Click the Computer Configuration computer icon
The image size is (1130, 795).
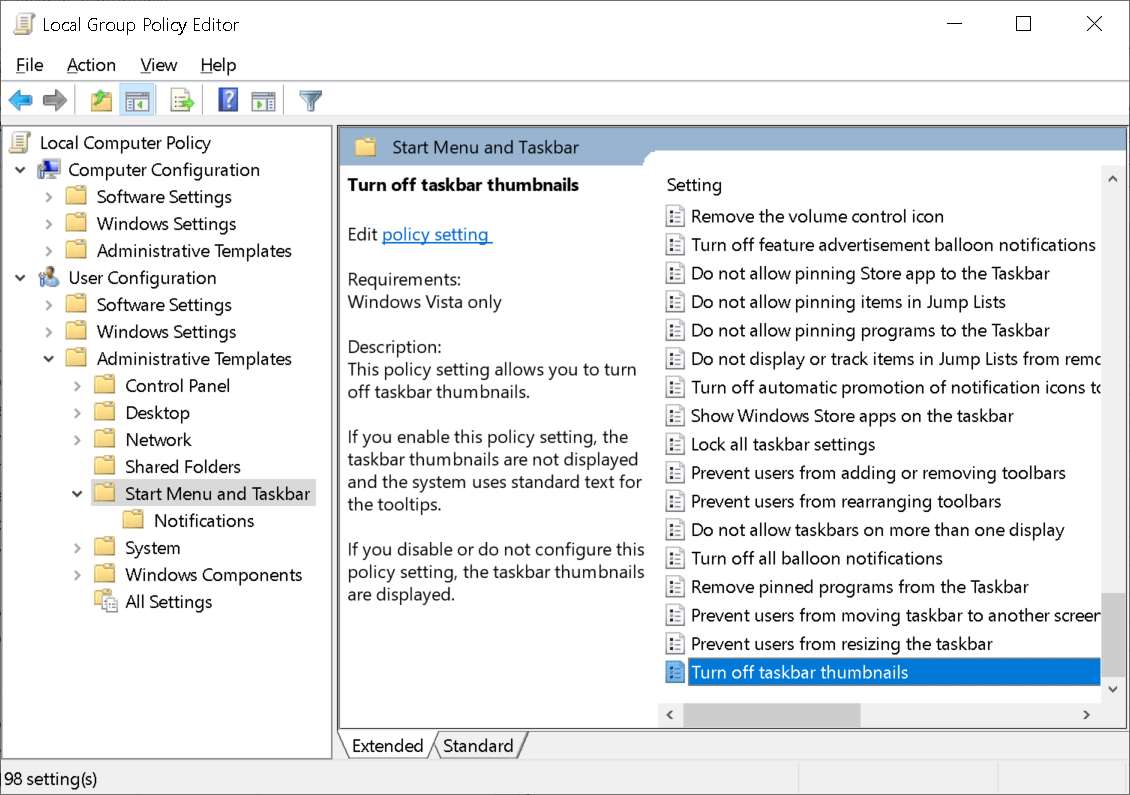tap(49, 169)
